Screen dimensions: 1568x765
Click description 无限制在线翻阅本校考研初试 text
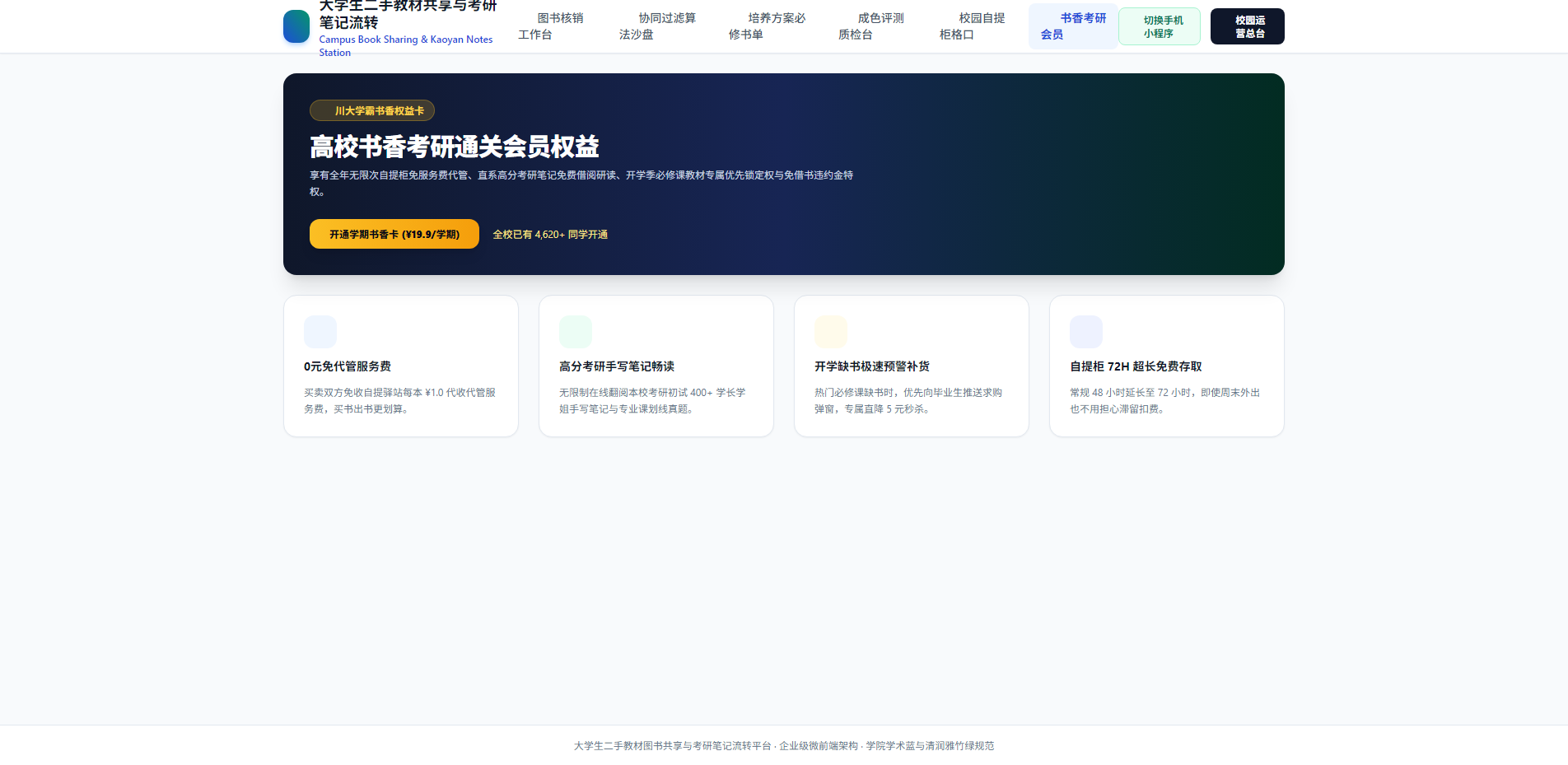[653, 401]
